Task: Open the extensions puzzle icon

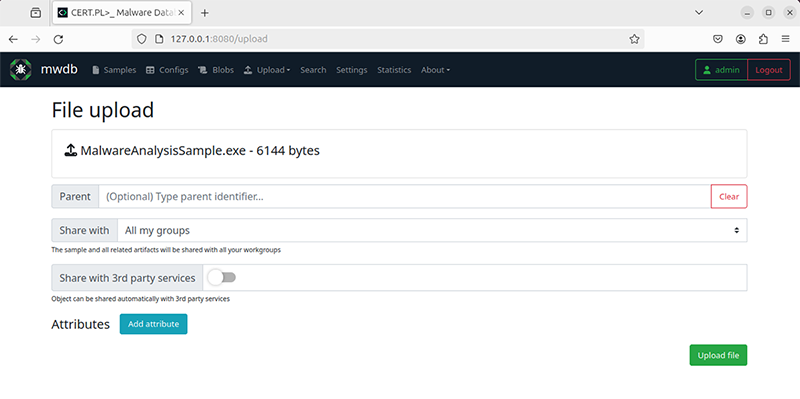Action: [763, 39]
